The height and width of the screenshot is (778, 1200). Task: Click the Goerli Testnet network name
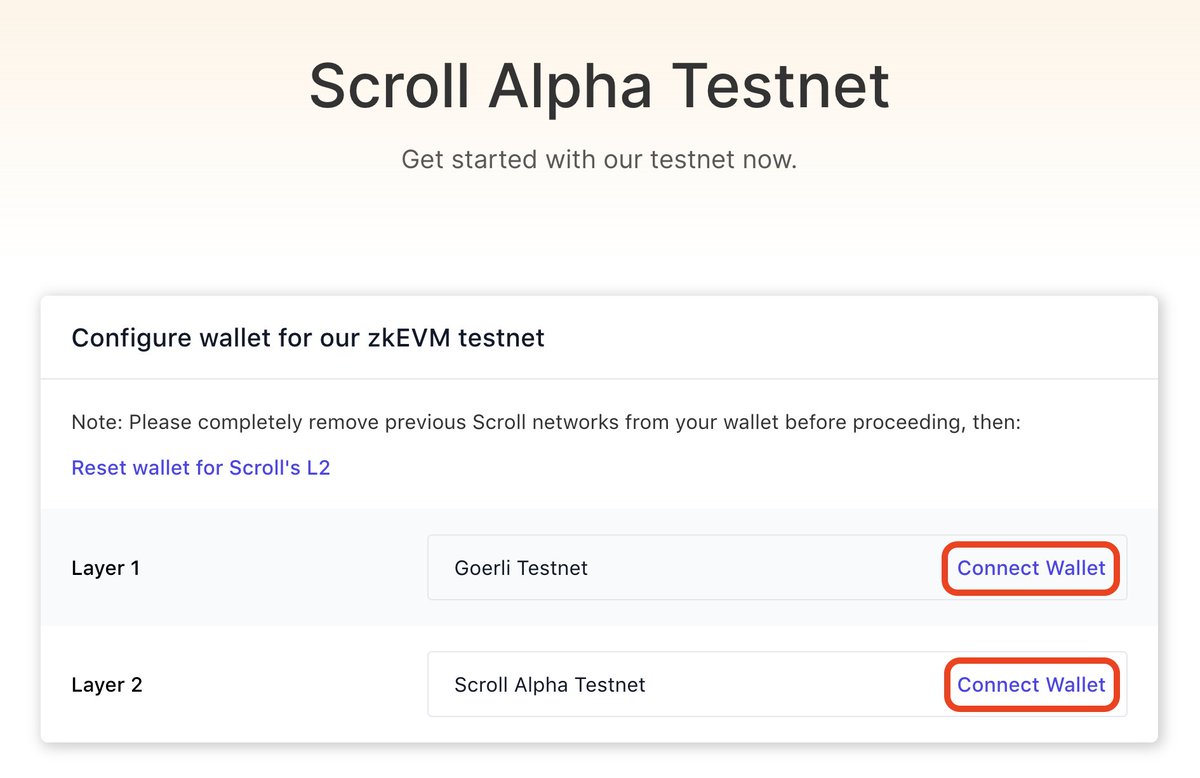click(521, 568)
